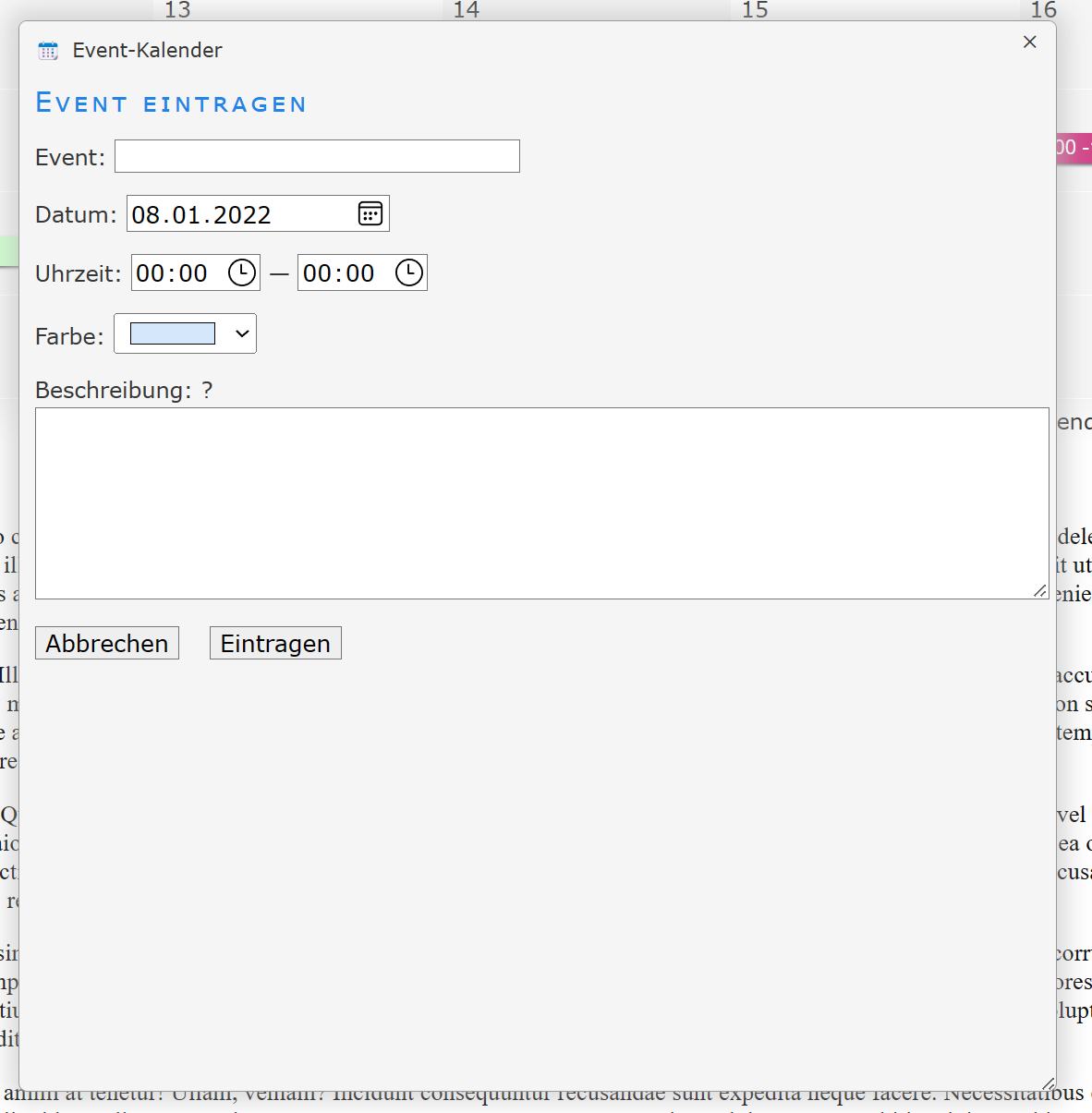
Task: Click the pink event at right edge
Action: pyautogui.click(x=1074, y=148)
